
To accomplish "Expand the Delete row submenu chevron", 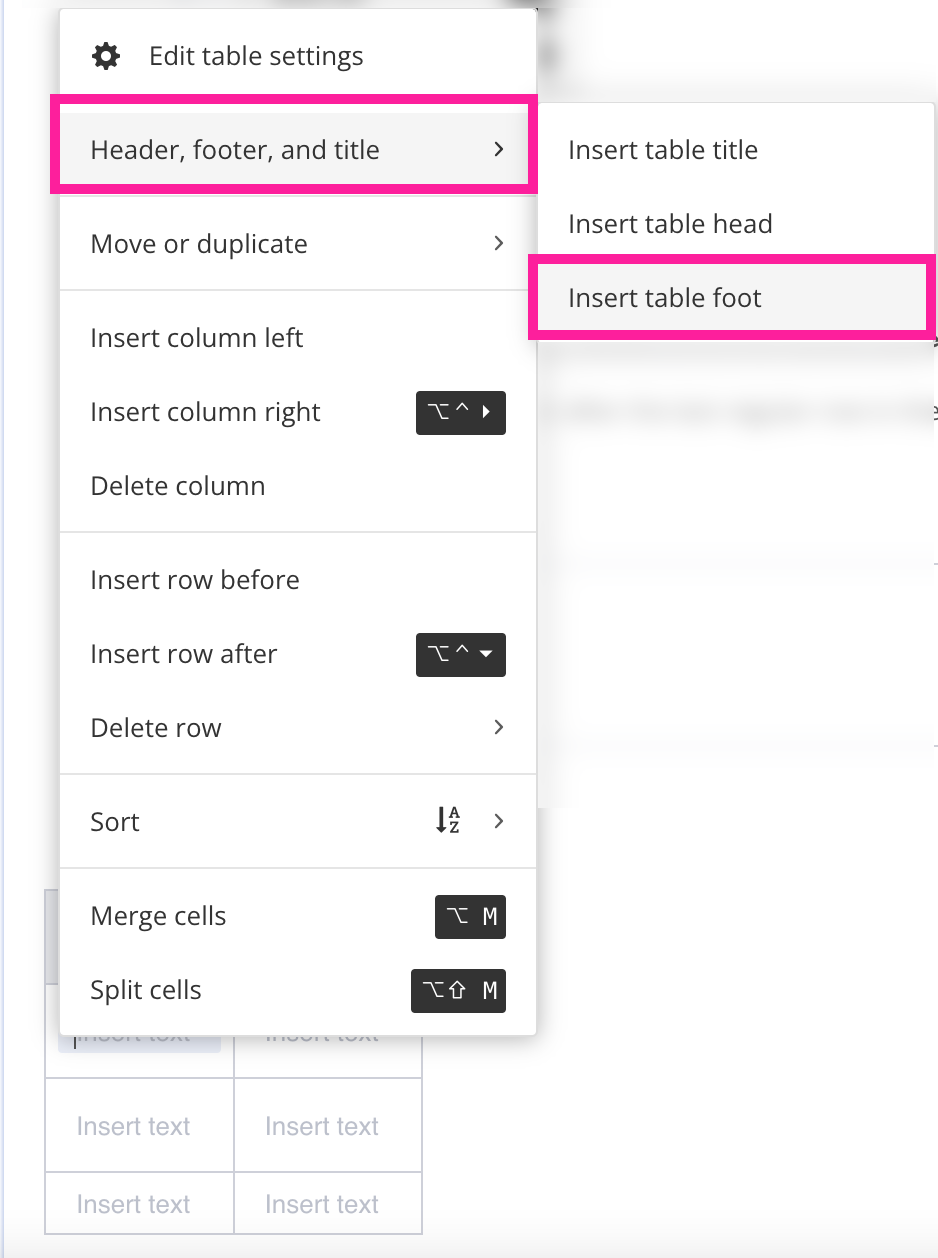I will tap(497, 727).
